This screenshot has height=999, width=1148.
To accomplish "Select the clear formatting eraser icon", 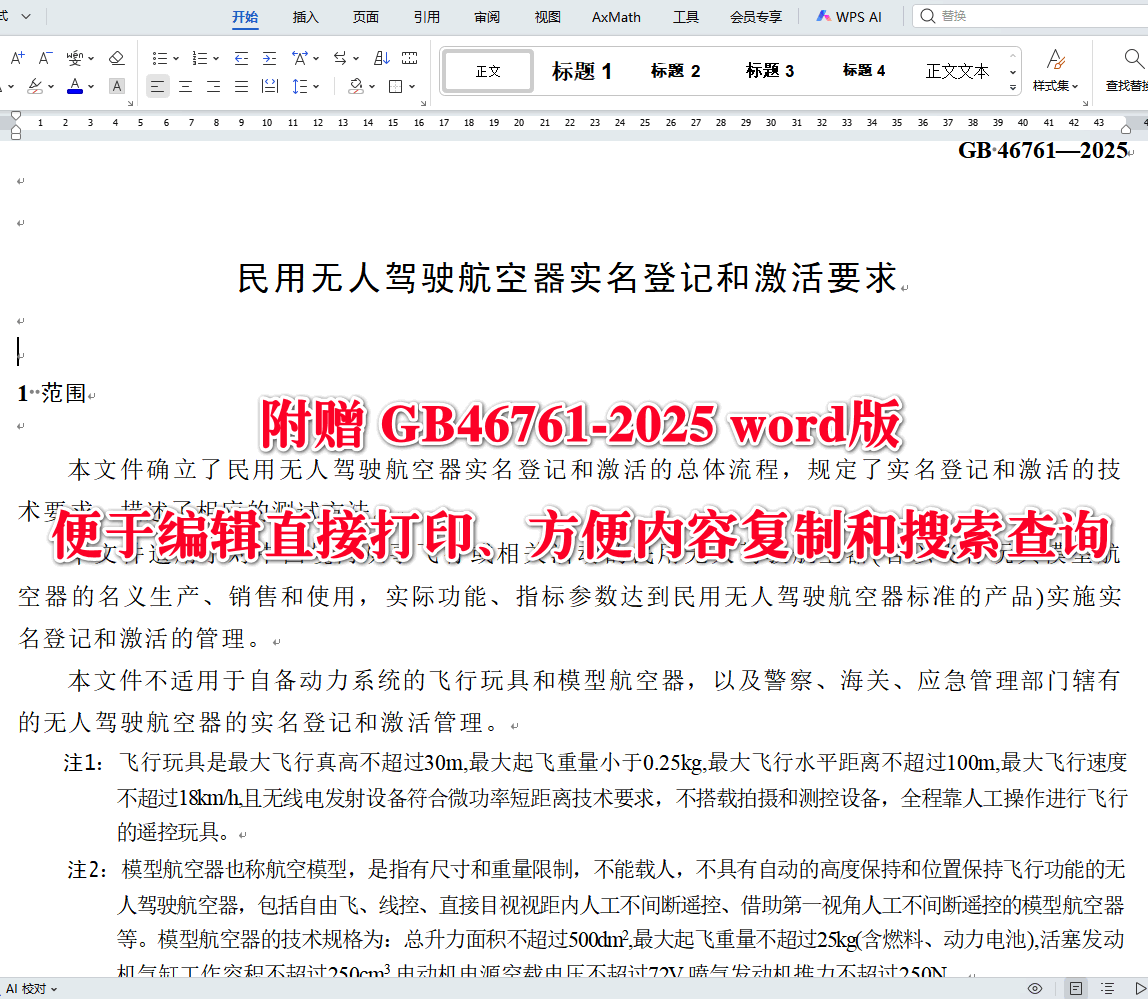I will click(115, 58).
